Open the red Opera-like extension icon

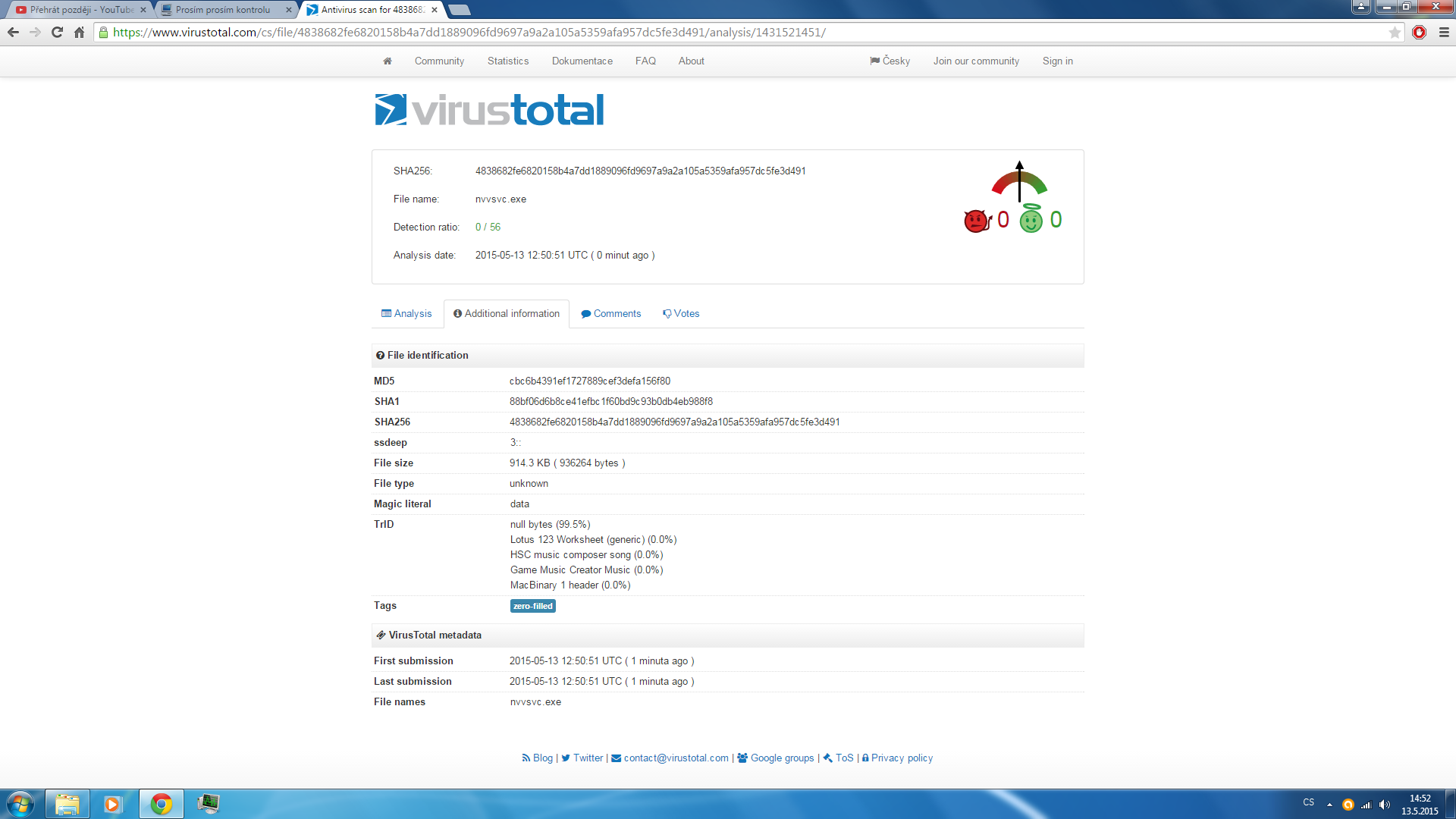click(1420, 32)
